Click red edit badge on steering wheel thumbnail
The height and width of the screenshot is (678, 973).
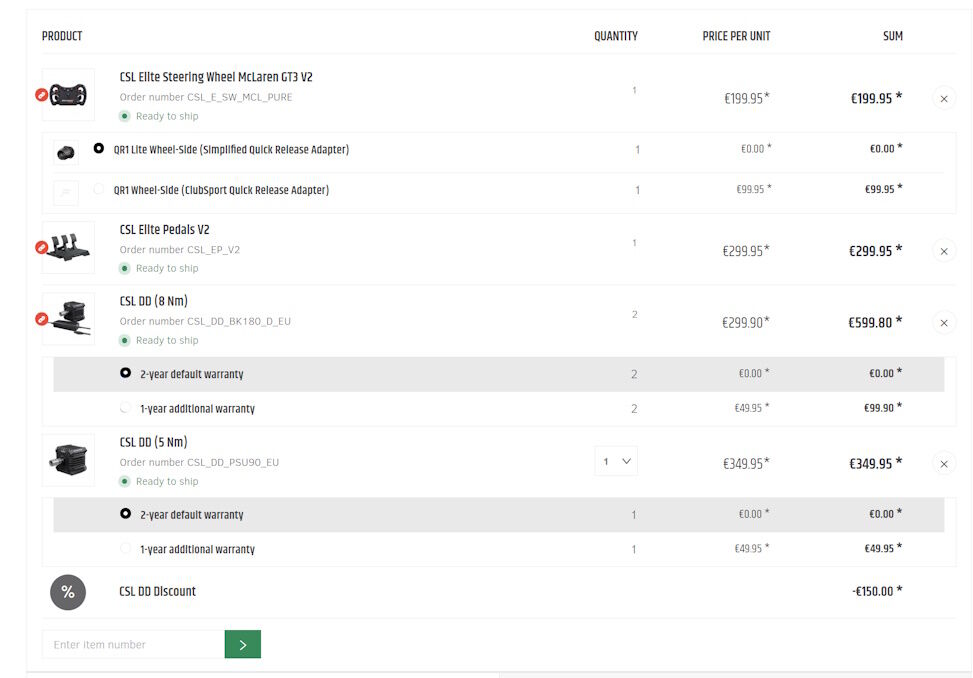pos(41,95)
